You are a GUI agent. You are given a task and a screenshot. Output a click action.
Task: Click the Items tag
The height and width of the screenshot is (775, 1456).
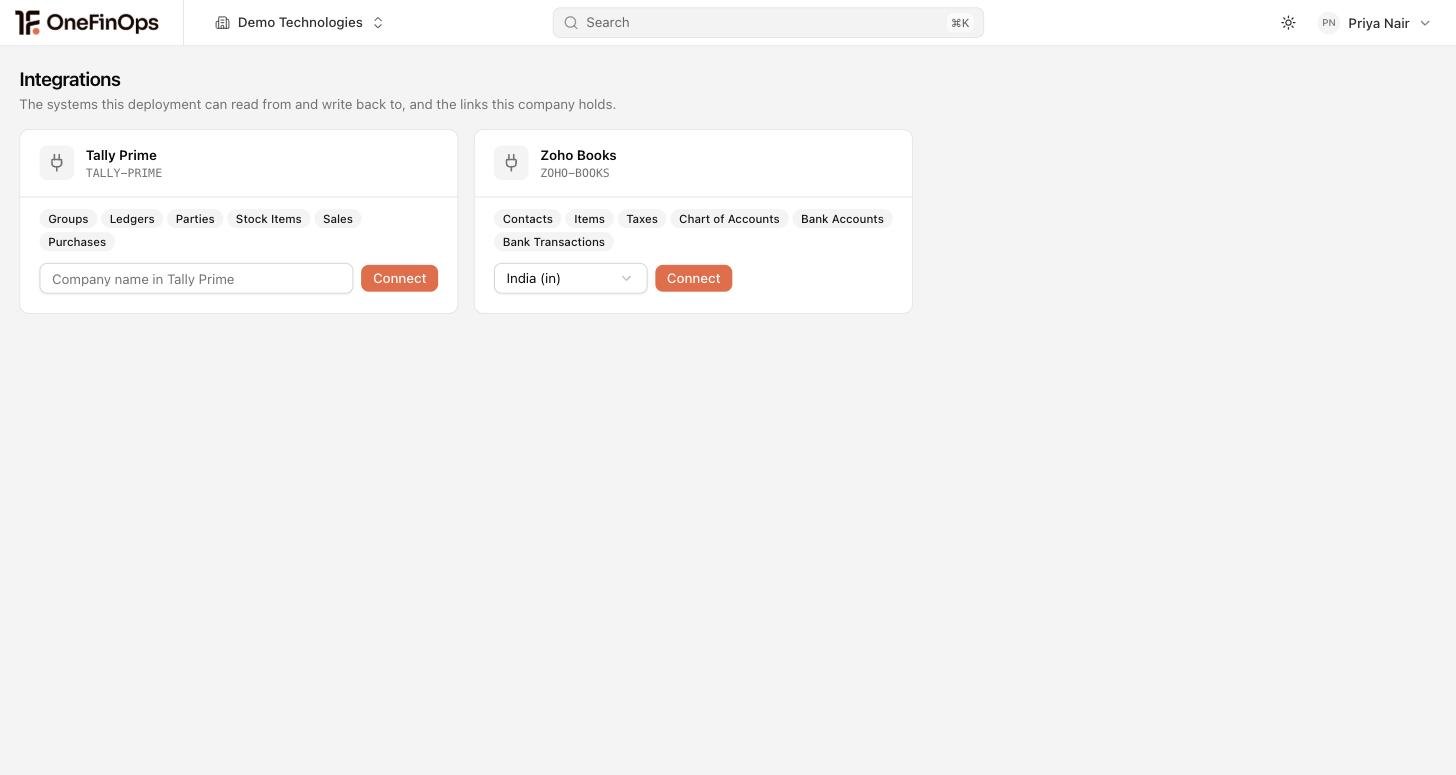click(589, 219)
